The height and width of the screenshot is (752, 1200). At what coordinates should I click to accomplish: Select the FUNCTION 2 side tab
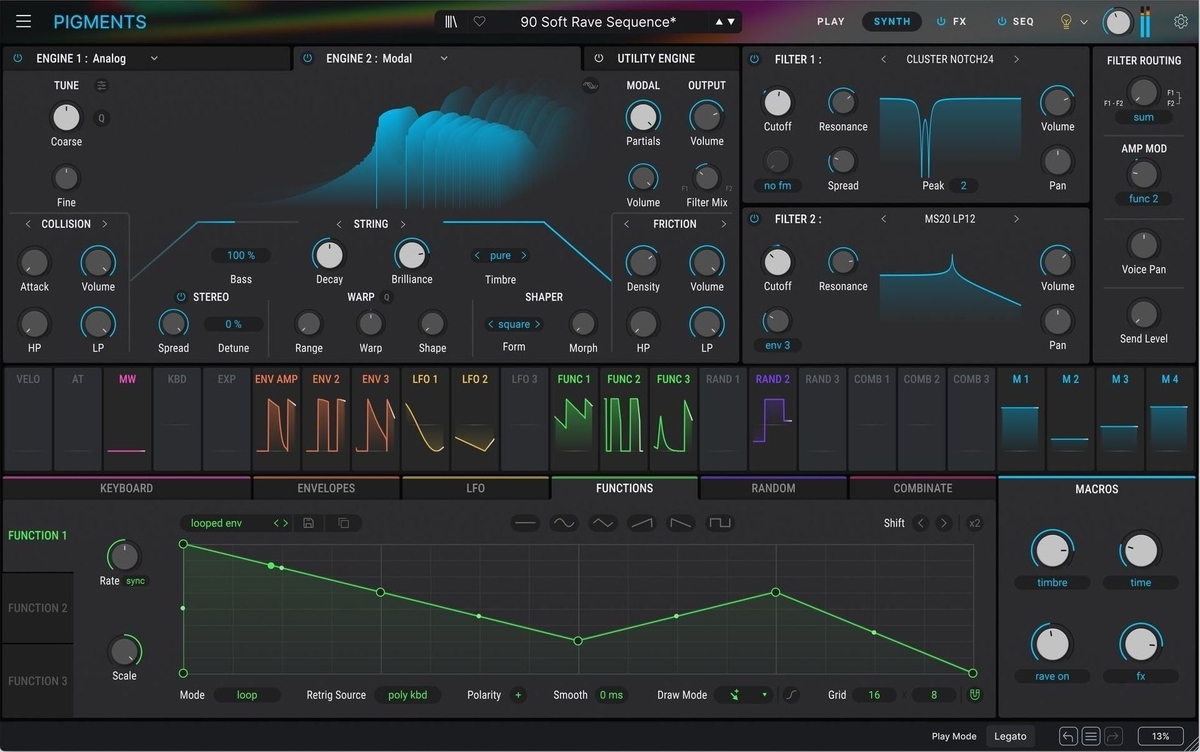click(38, 608)
